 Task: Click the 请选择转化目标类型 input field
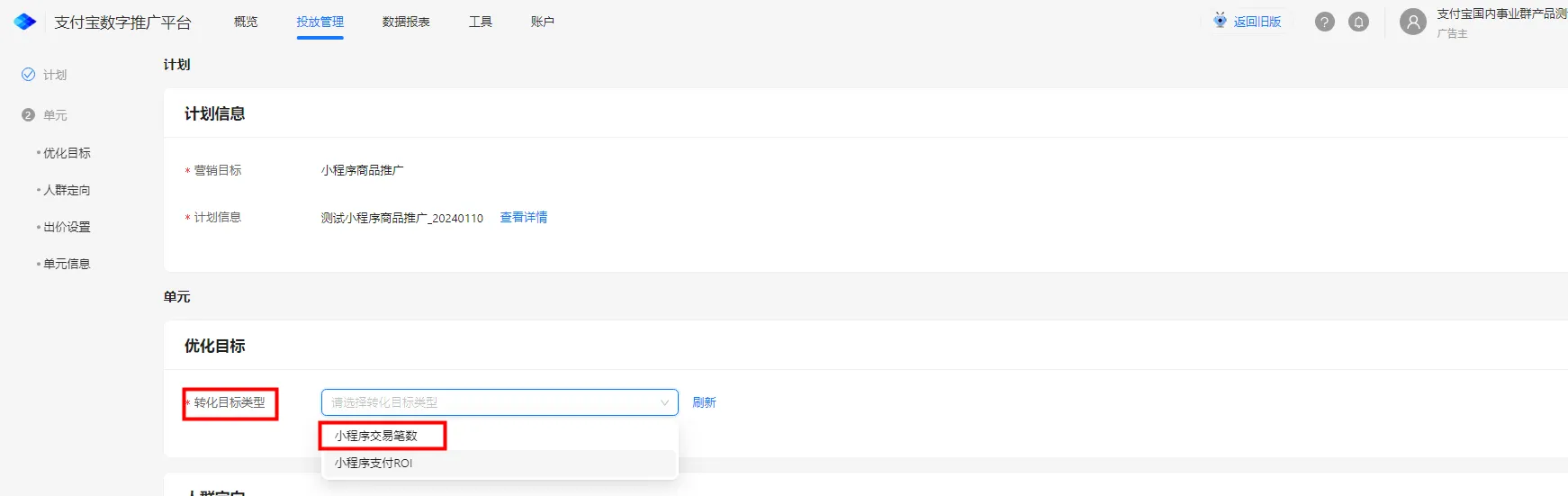point(500,402)
